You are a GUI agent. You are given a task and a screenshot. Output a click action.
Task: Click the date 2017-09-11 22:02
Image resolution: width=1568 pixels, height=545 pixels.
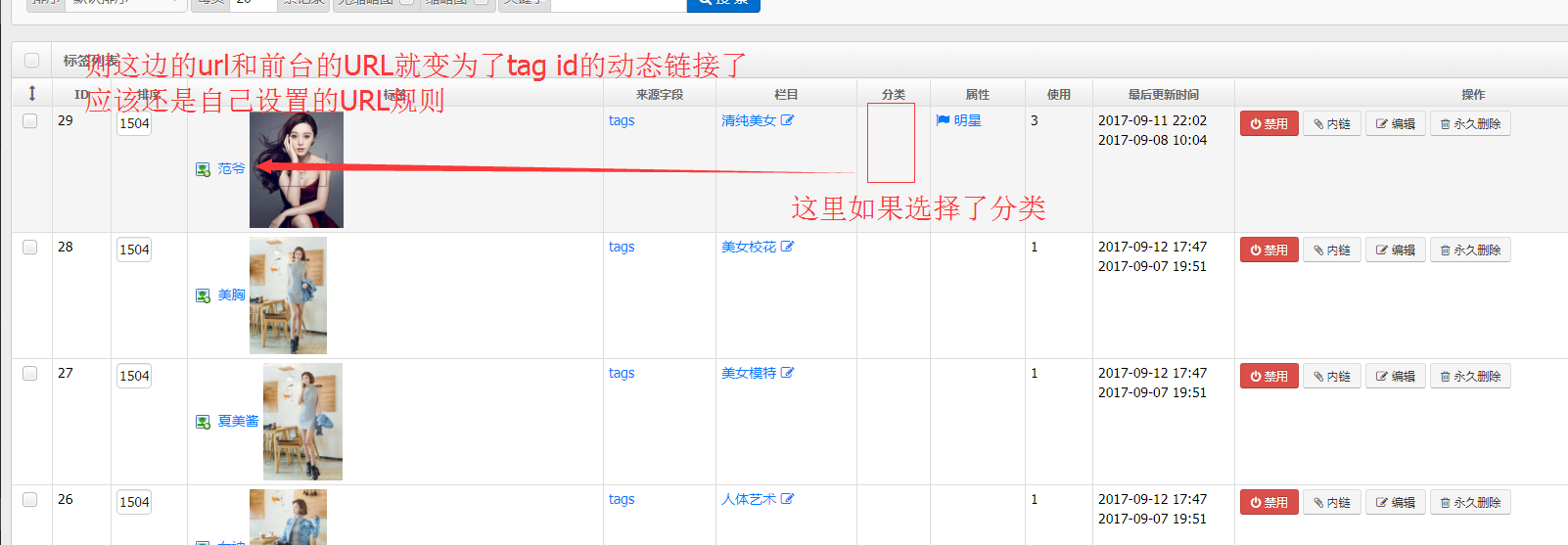point(1152,120)
